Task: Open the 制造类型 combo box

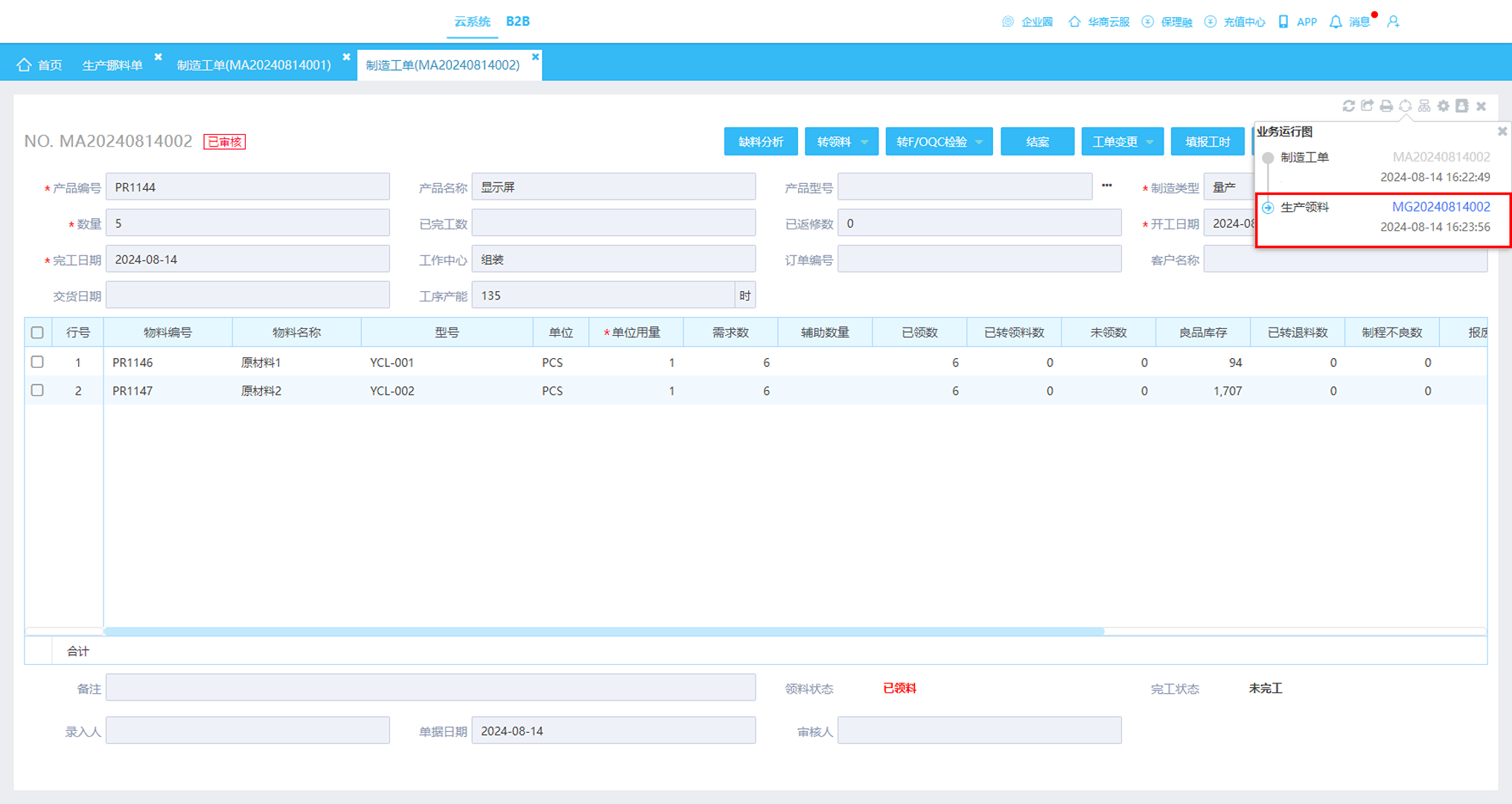Action: click(1229, 187)
